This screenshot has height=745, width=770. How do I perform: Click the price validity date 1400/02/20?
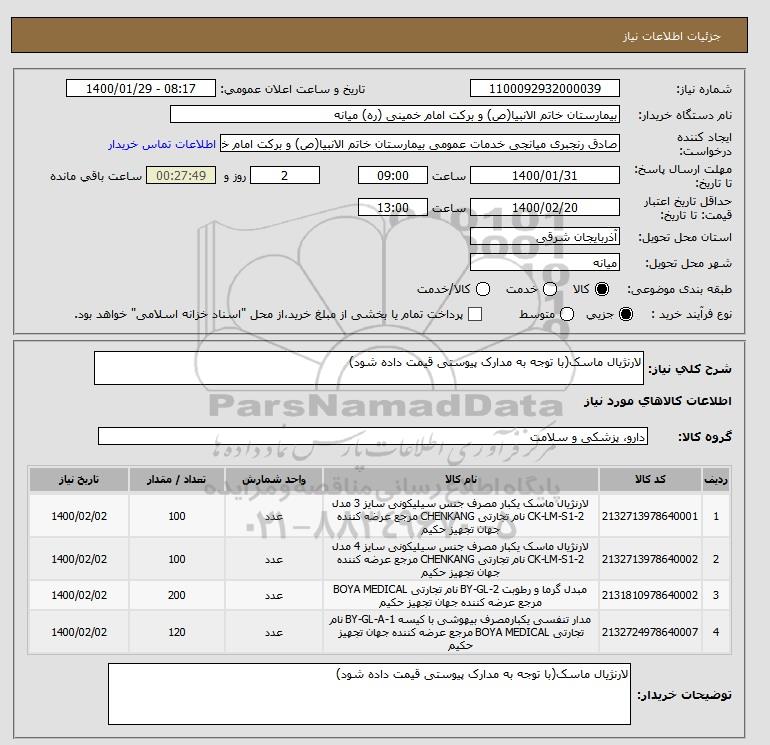click(x=545, y=207)
